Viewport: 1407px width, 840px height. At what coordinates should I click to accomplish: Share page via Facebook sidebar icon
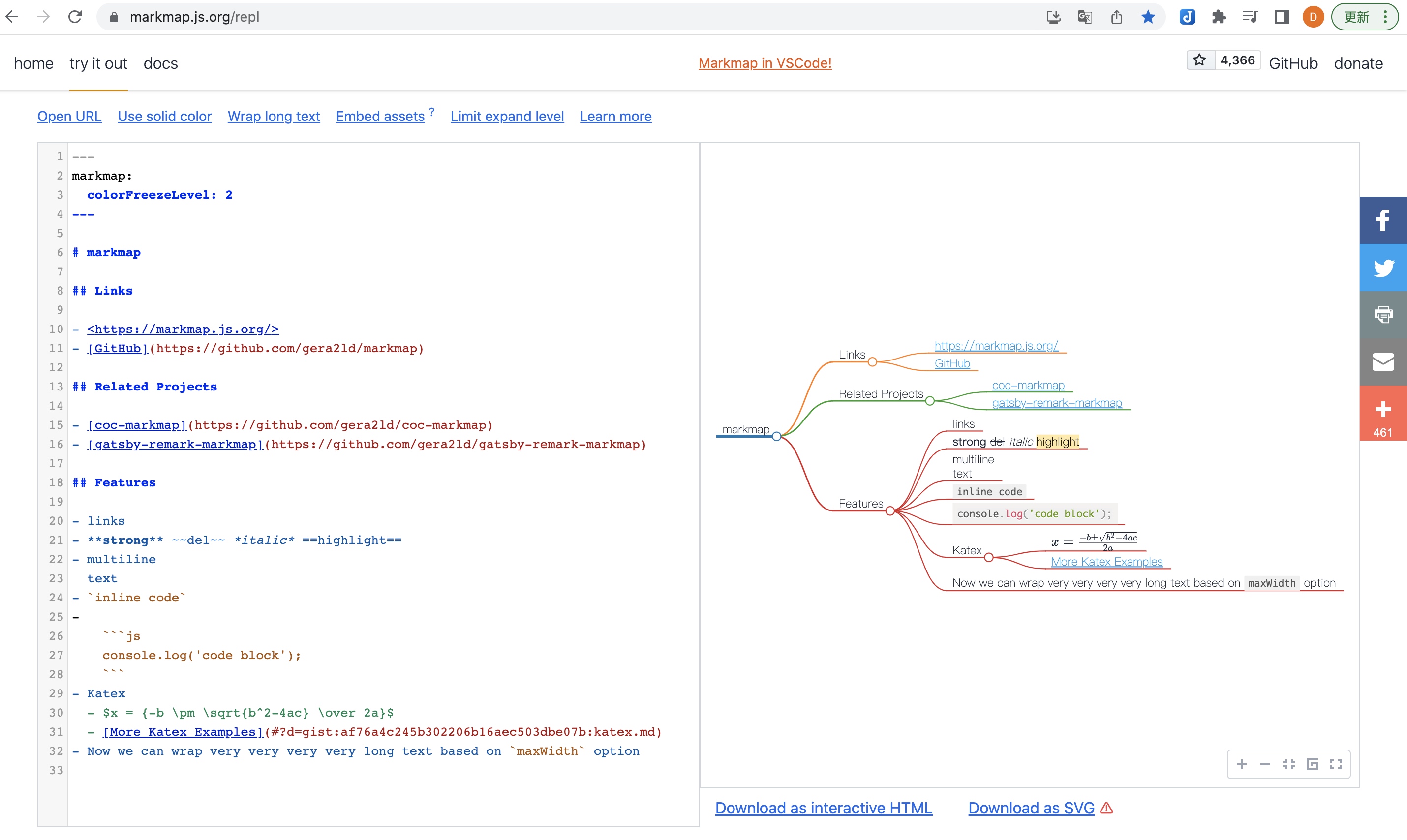click(x=1383, y=220)
